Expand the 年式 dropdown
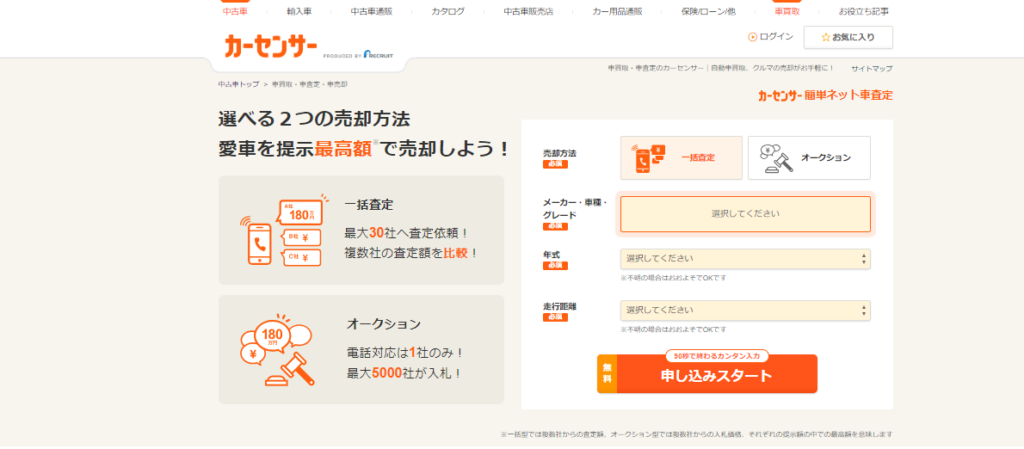1024x449 pixels. (745, 258)
